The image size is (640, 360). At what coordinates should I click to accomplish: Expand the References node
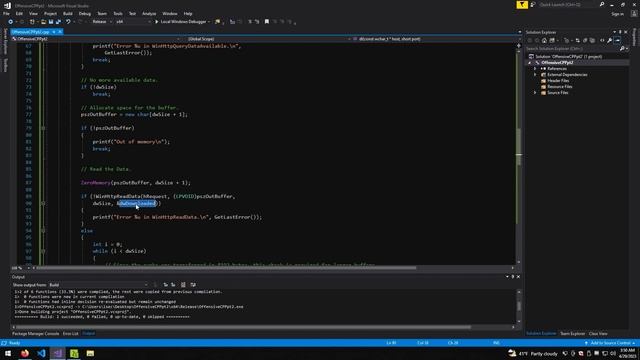point(535,69)
